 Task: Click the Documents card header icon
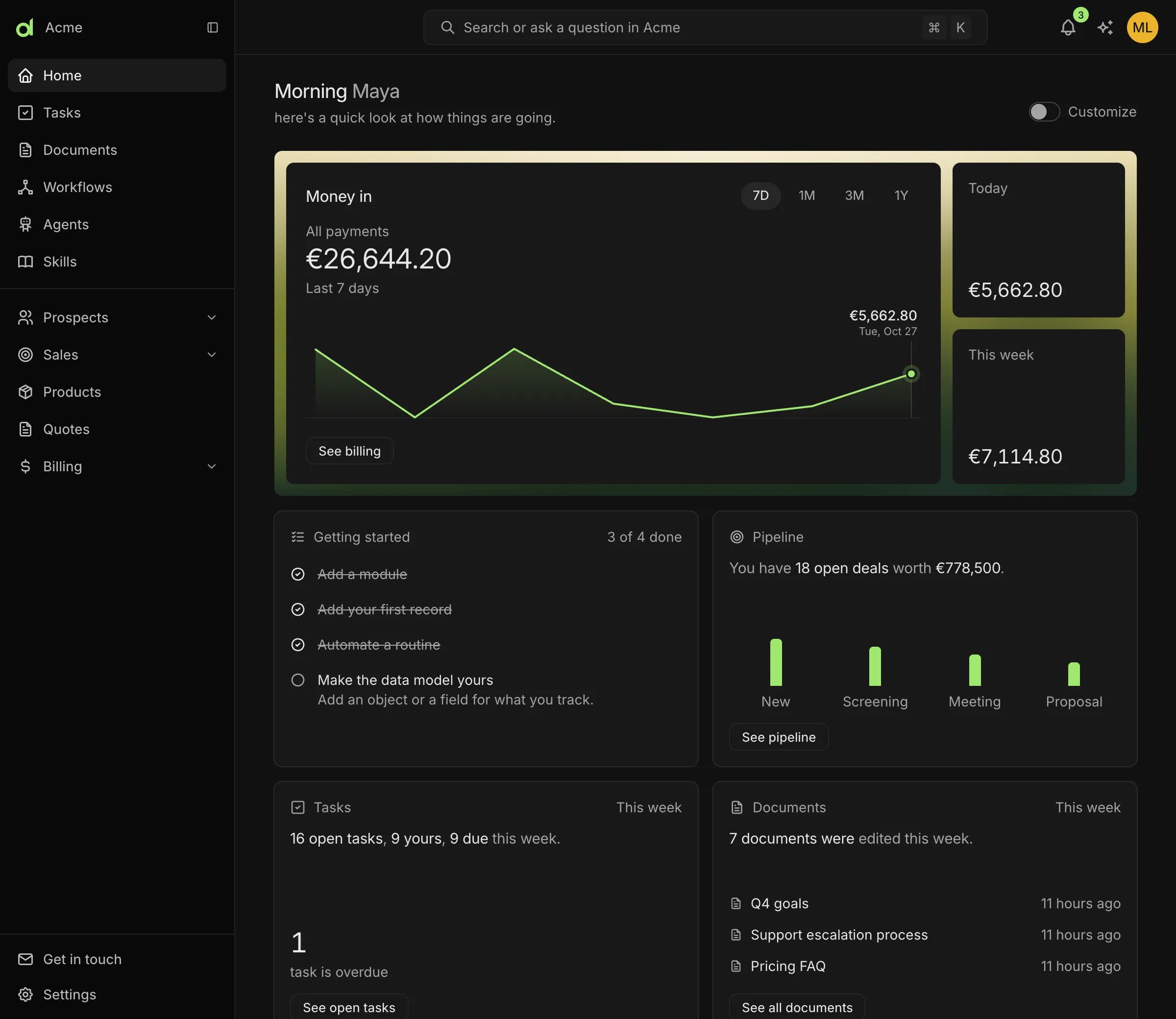pyautogui.click(x=737, y=807)
